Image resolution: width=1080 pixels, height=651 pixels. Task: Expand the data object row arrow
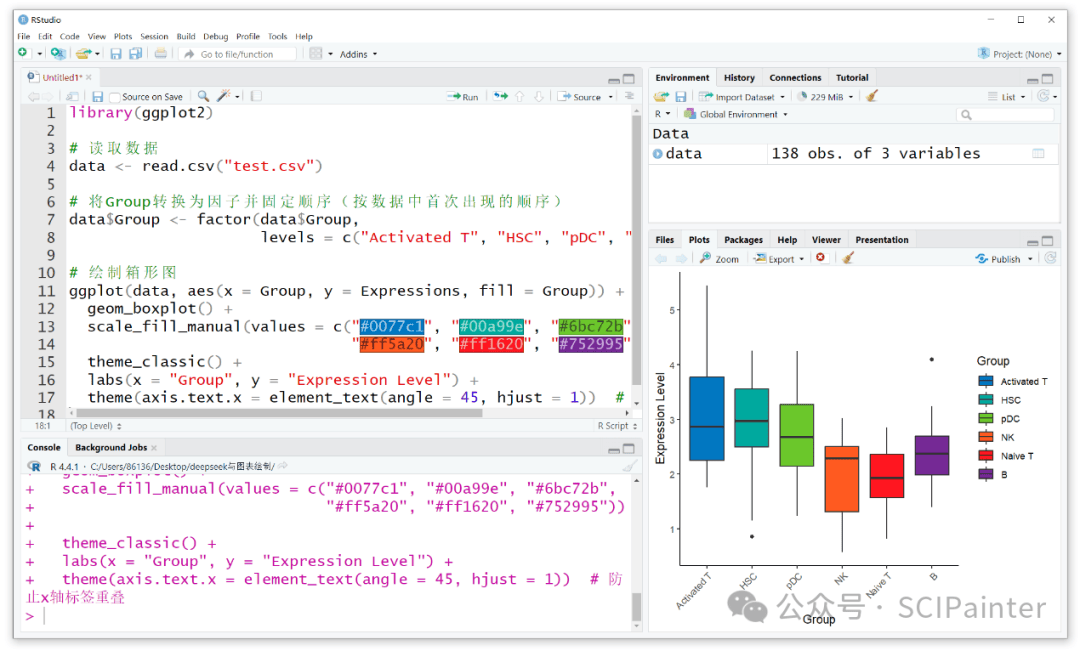658,154
